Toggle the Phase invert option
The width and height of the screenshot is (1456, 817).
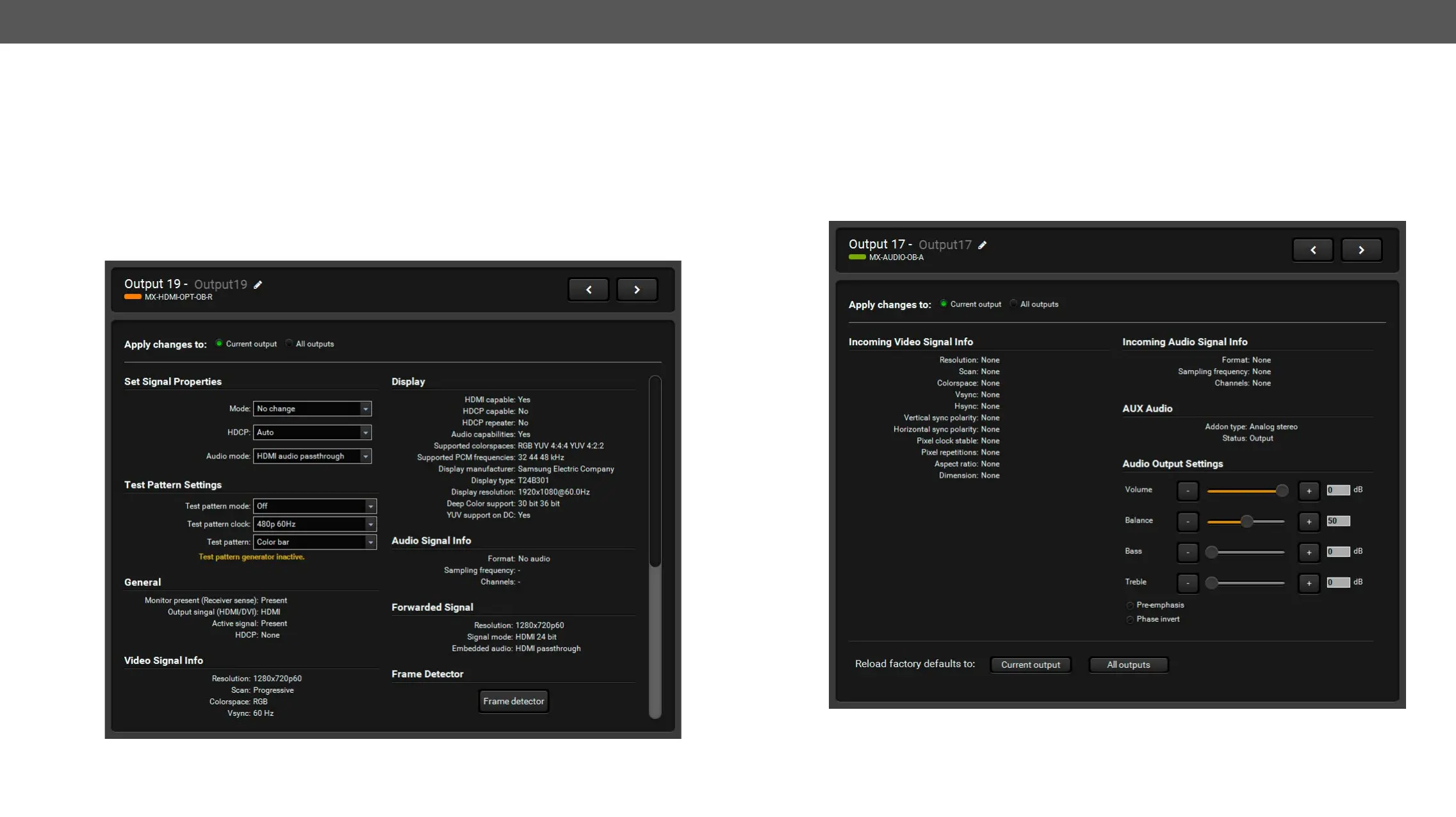tap(1130, 620)
